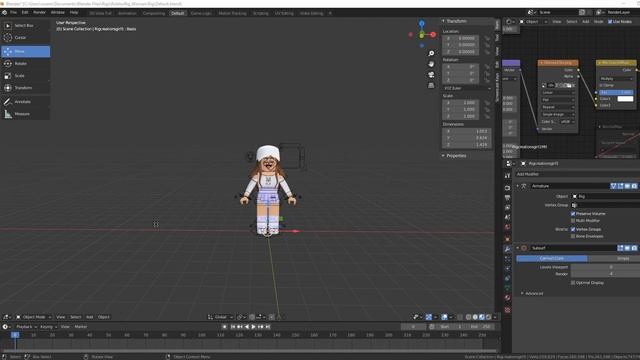This screenshot has height=360, width=640.
Task: Open the Texture properties tab icon
Action: tap(507, 310)
